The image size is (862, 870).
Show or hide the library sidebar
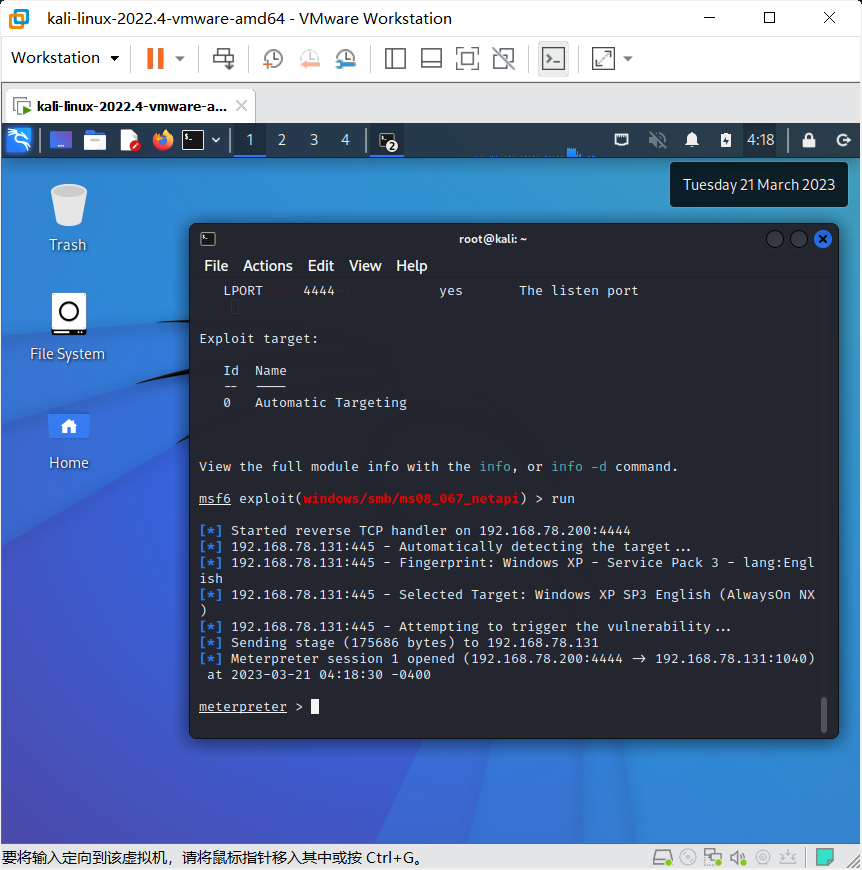[x=395, y=58]
